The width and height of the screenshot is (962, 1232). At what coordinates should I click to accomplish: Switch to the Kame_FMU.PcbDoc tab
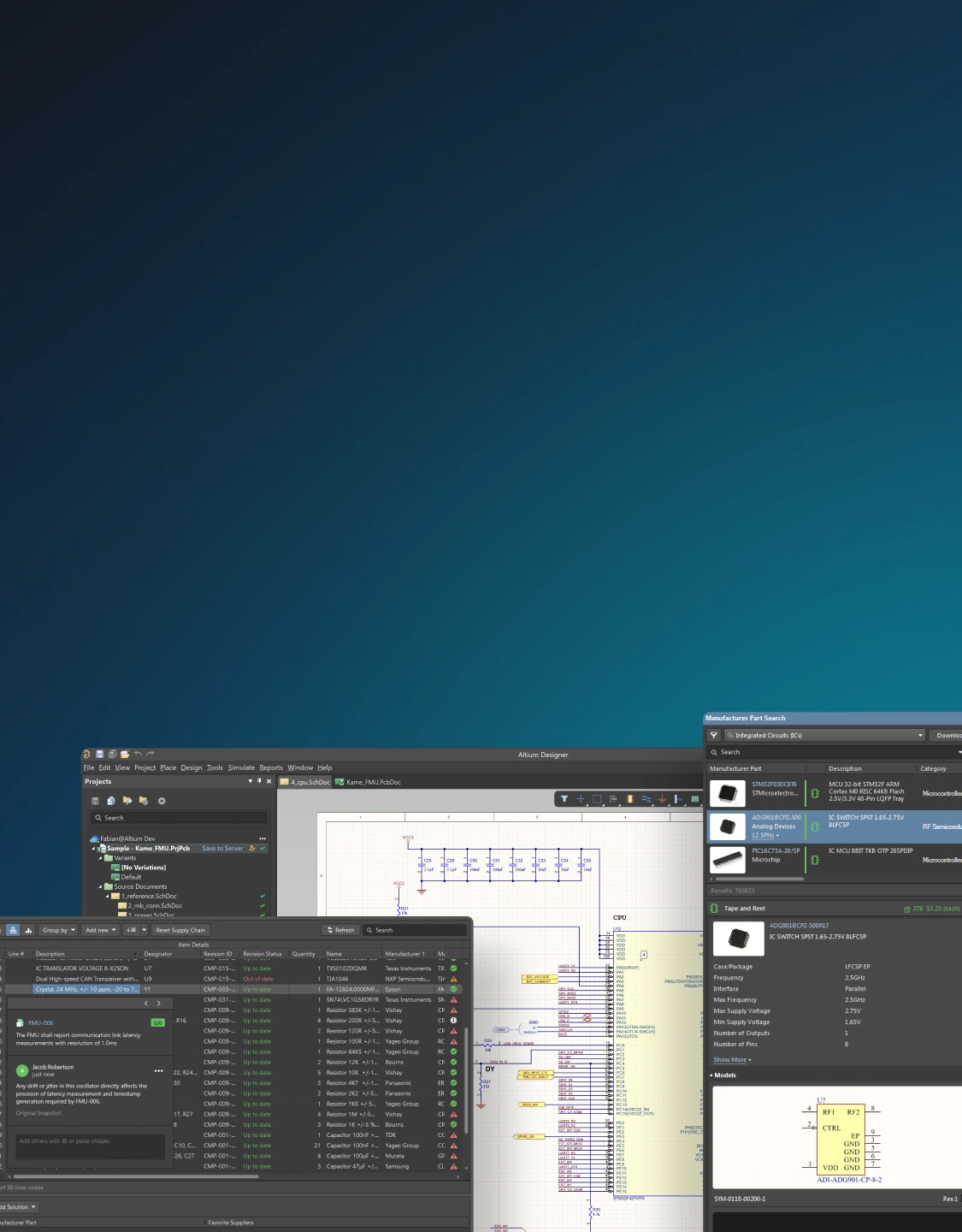point(368,782)
